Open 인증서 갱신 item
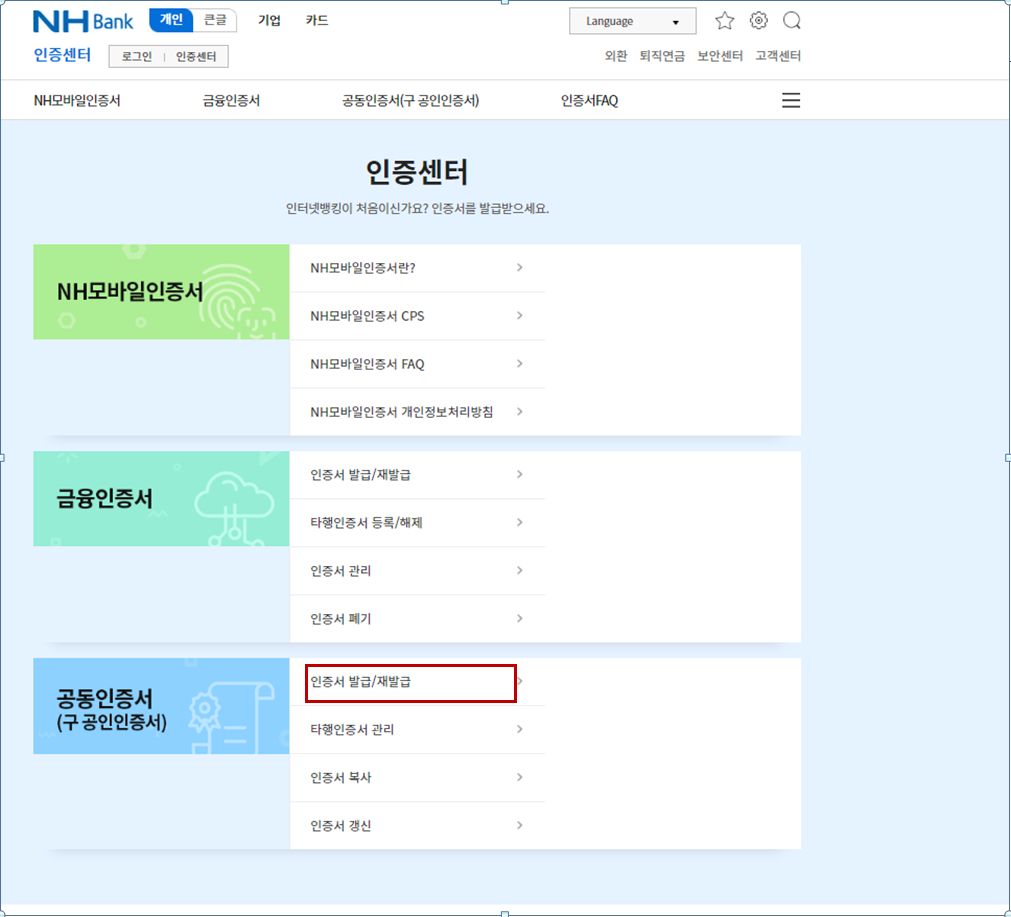This screenshot has height=917, width=1011. click(x=417, y=826)
